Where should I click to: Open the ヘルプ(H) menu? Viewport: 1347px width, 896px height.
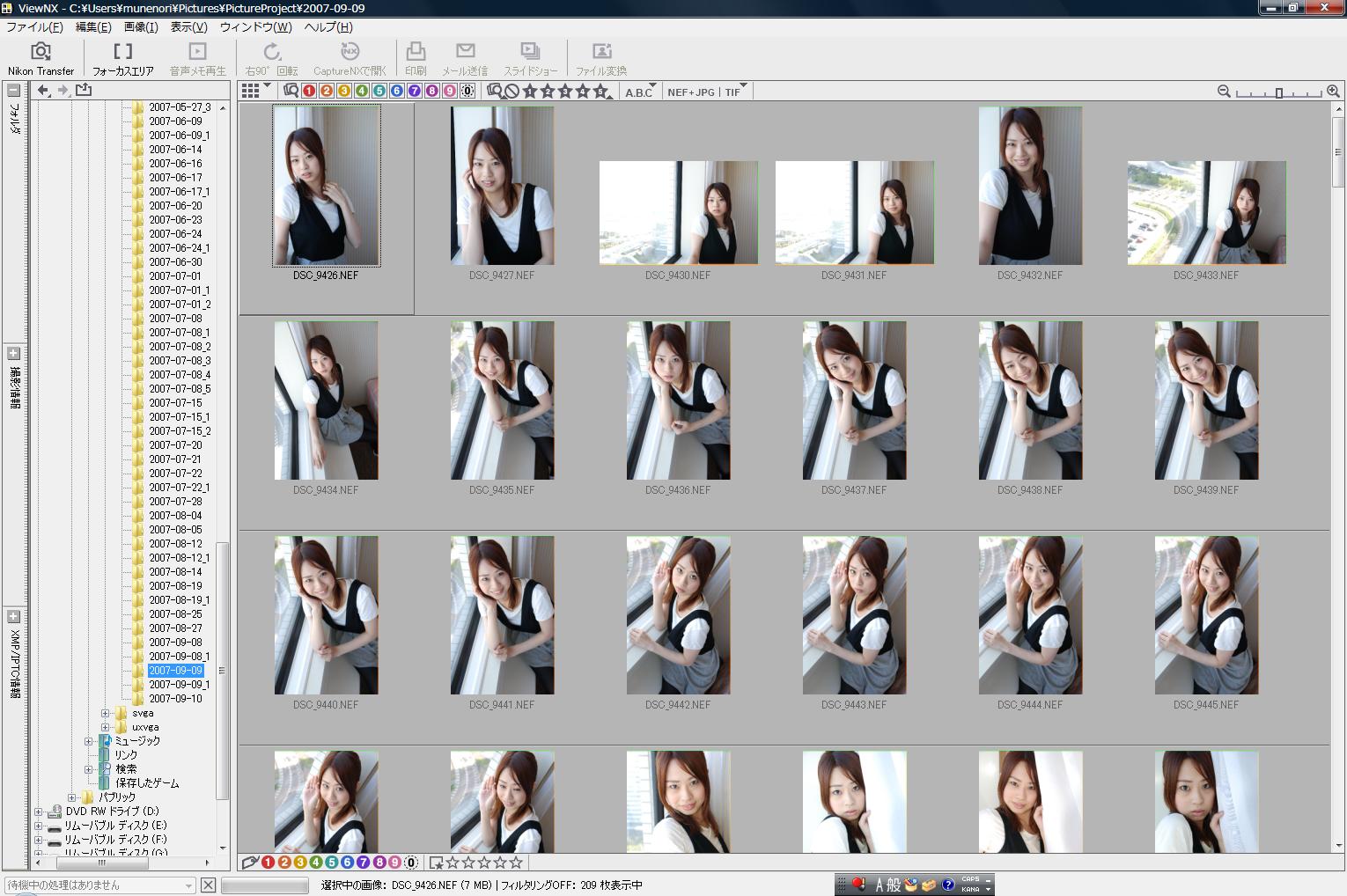point(328,27)
